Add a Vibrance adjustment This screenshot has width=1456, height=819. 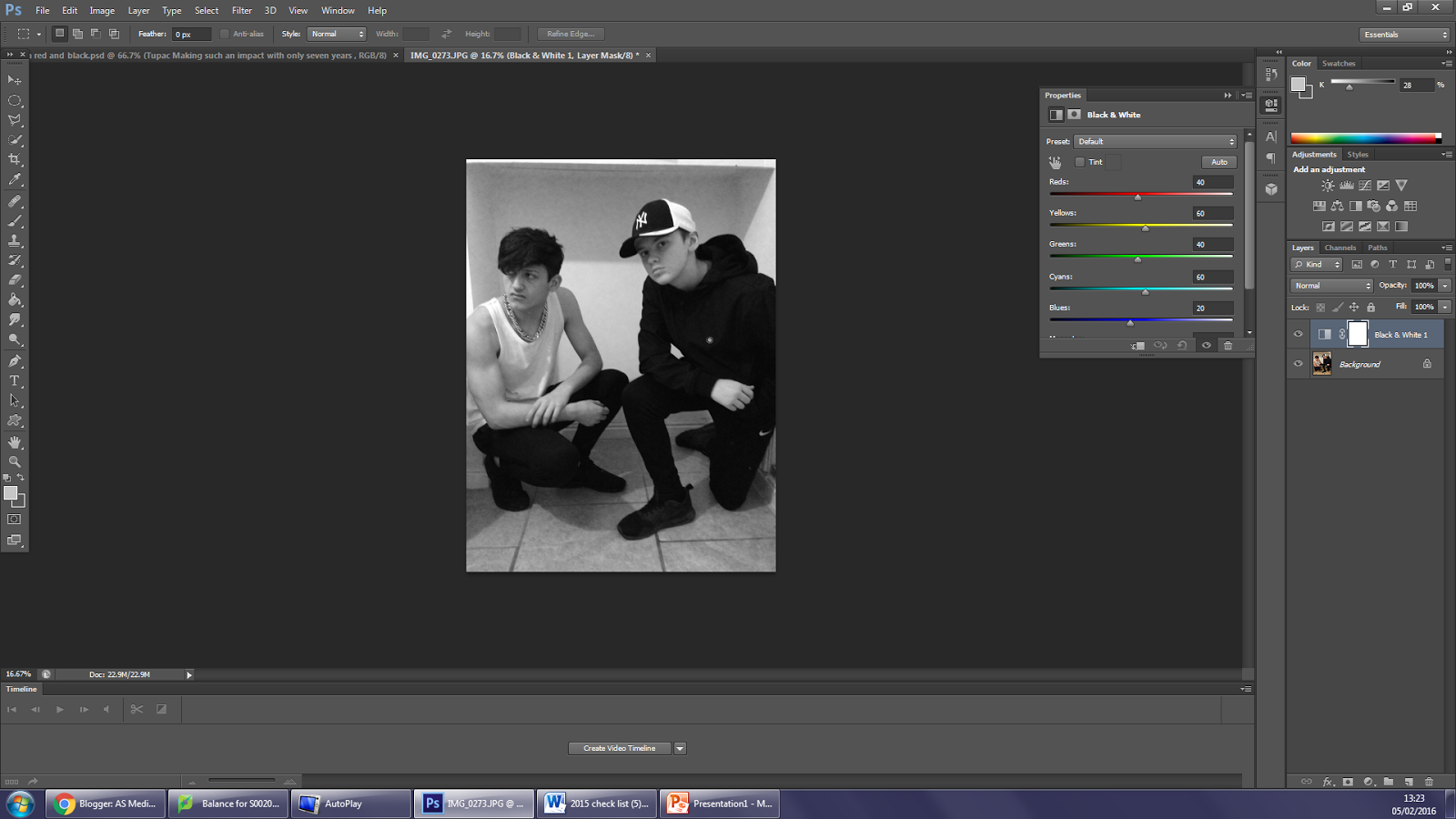click(x=1401, y=186)
